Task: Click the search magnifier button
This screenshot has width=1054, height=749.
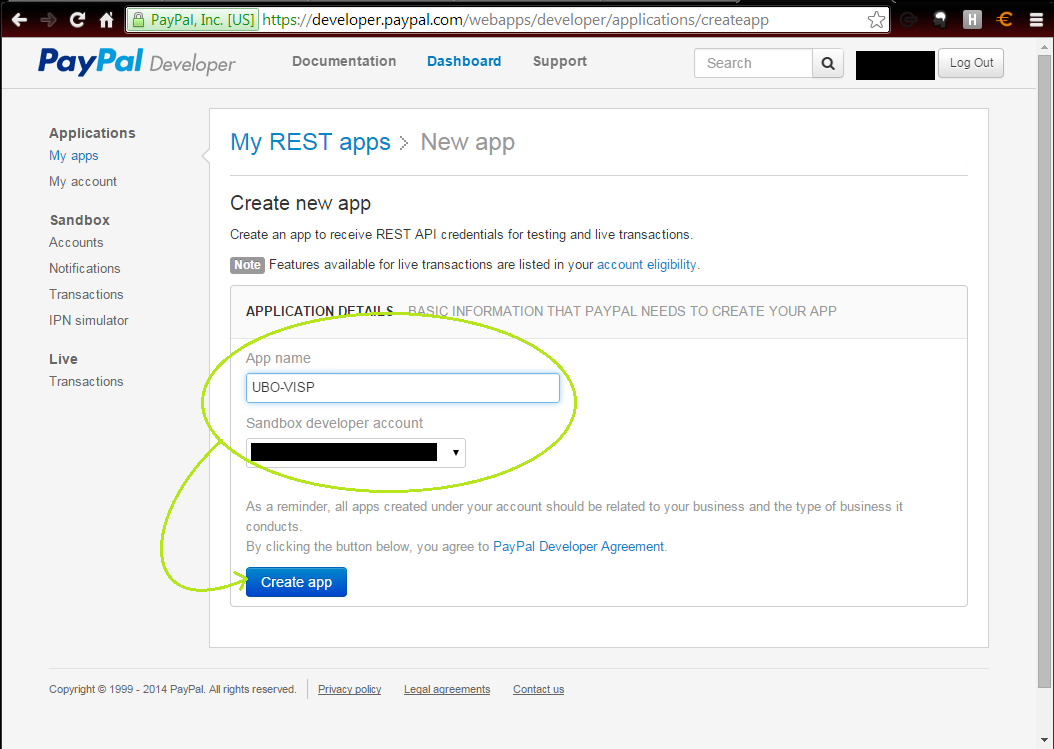Action: click(x=827, y=63)
